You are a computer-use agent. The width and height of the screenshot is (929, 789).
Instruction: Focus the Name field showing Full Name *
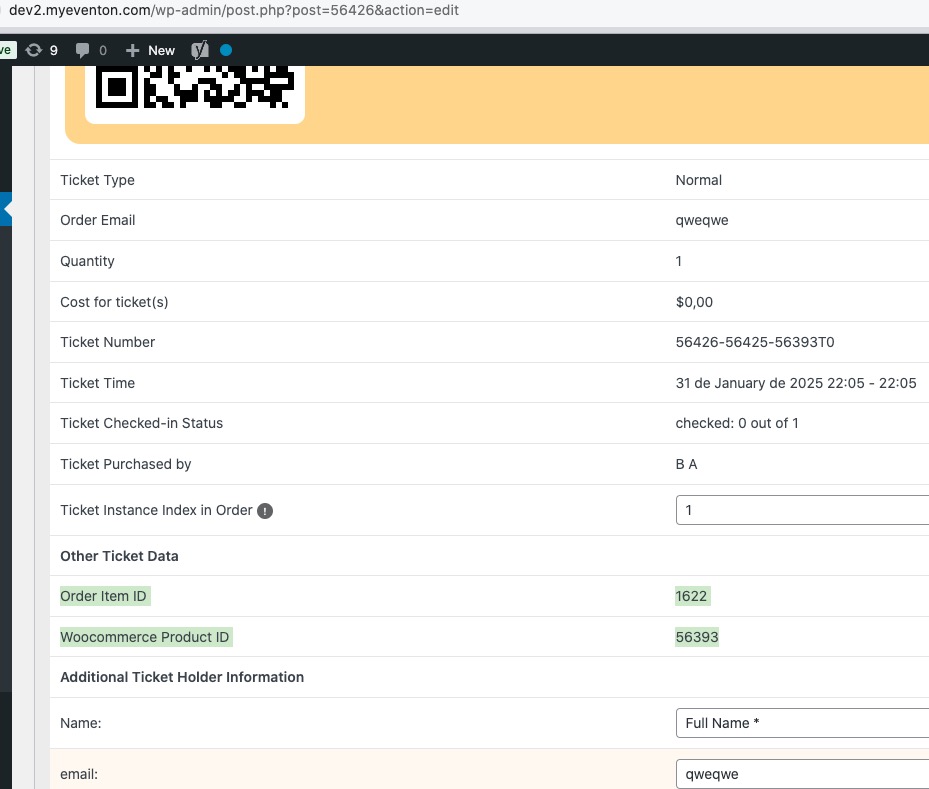click(802, 723)
